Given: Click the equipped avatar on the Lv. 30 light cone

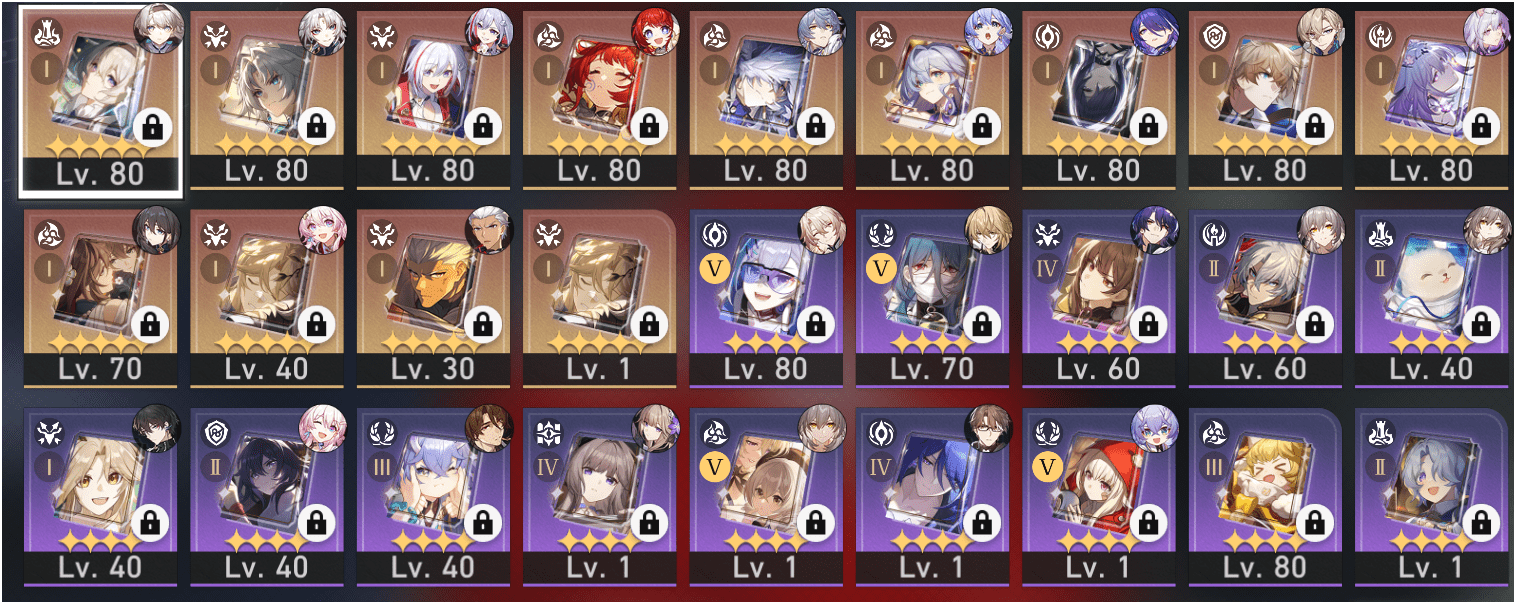Looking at the screenshot, I should pyautogui.click(x=487, y=230).
